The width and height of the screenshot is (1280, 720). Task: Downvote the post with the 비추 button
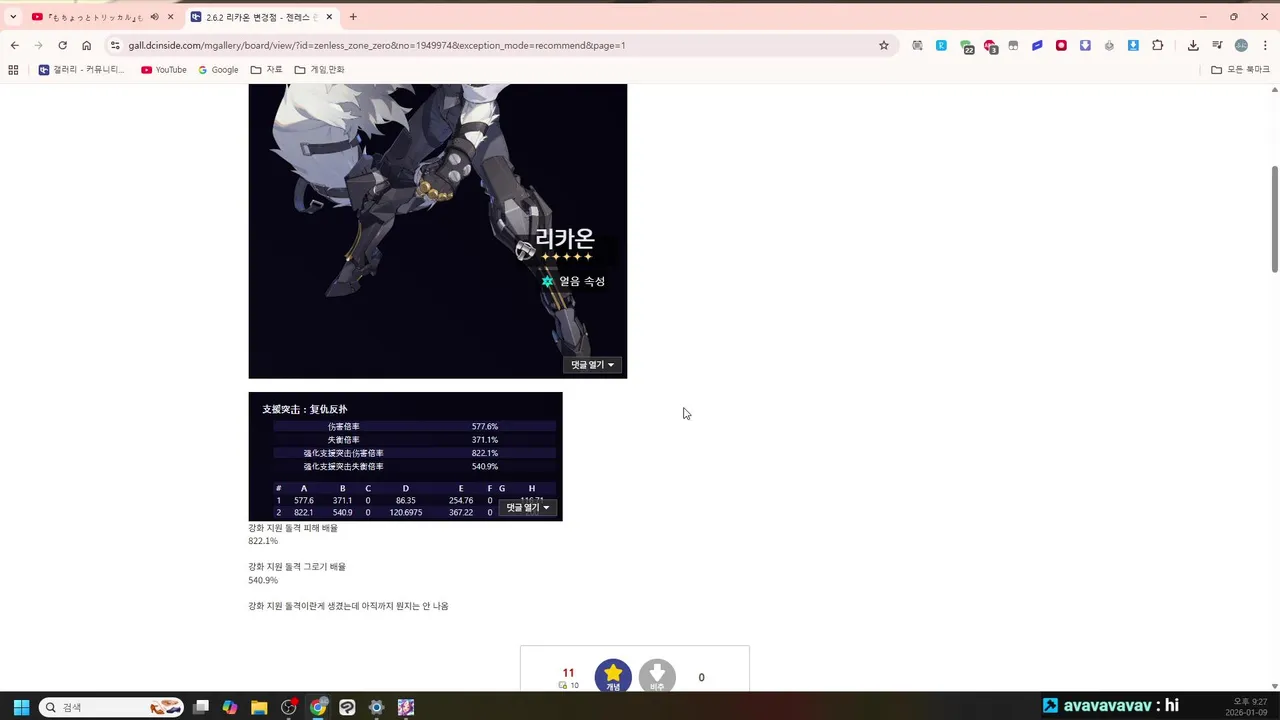click(x=657, y=676)
